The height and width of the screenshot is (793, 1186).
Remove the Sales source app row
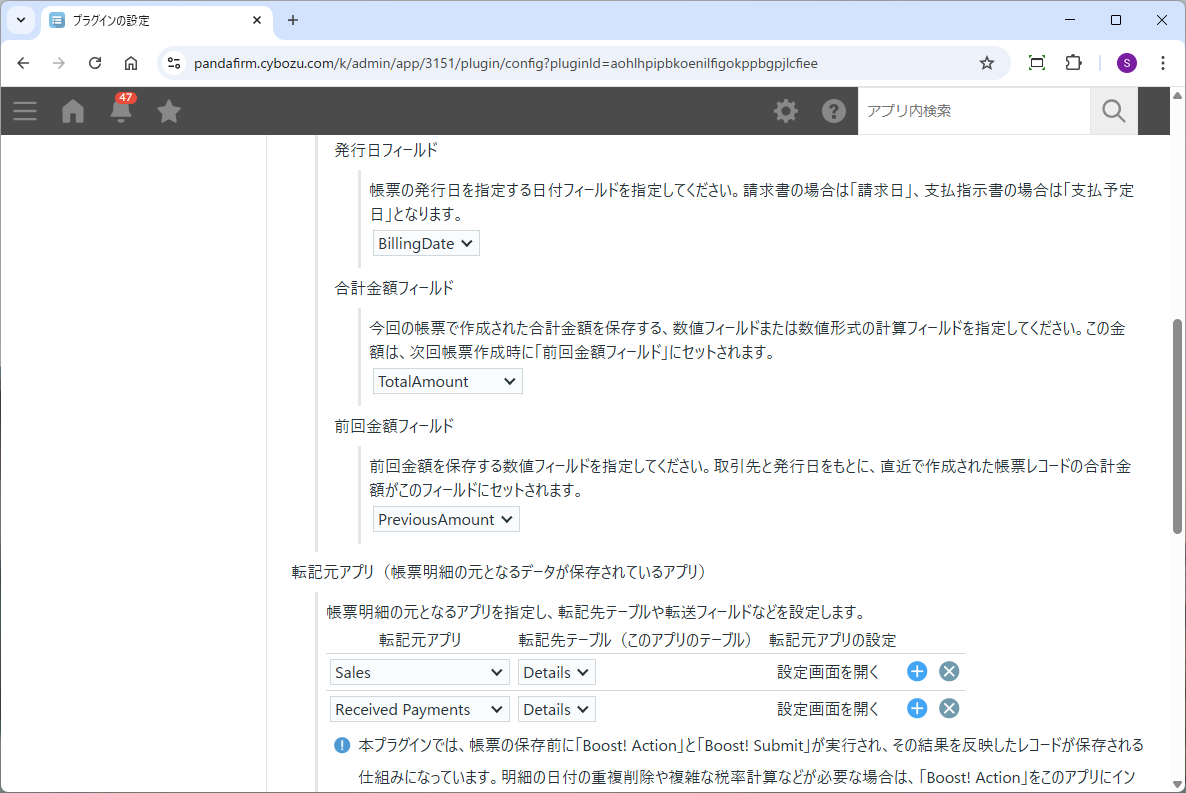(x=949, y=672)
